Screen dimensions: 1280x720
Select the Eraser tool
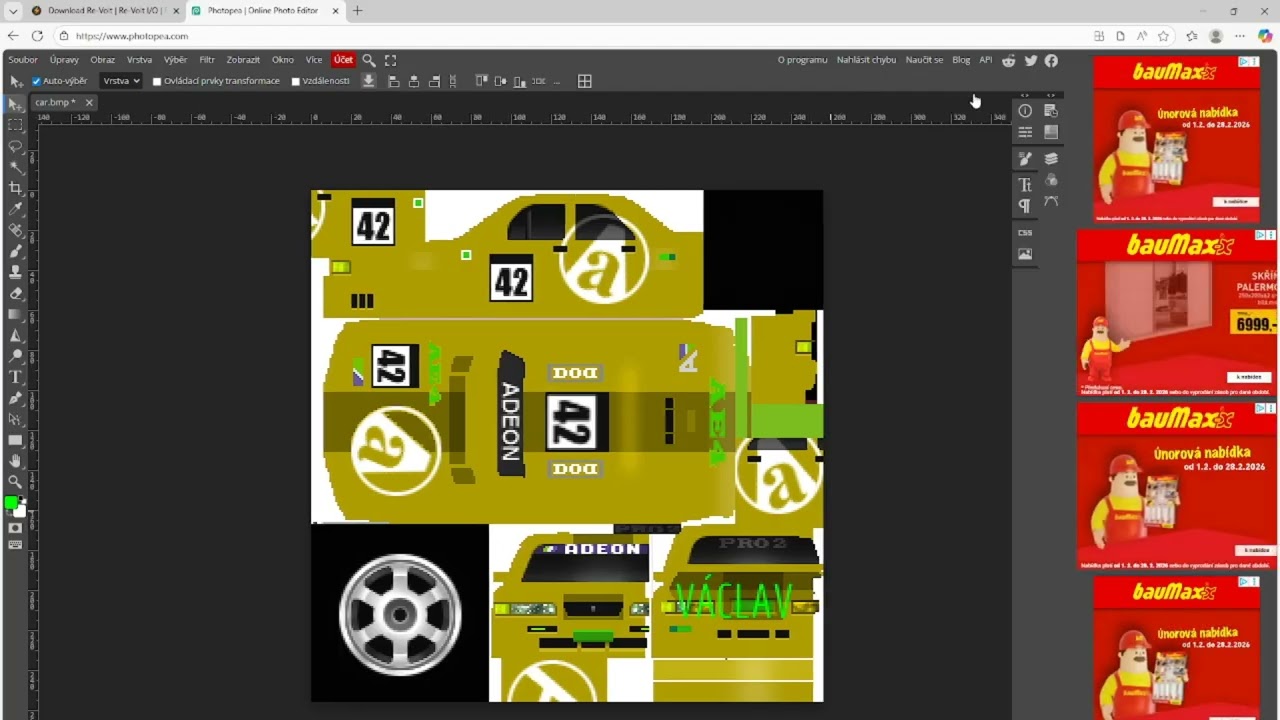[15, 293]
